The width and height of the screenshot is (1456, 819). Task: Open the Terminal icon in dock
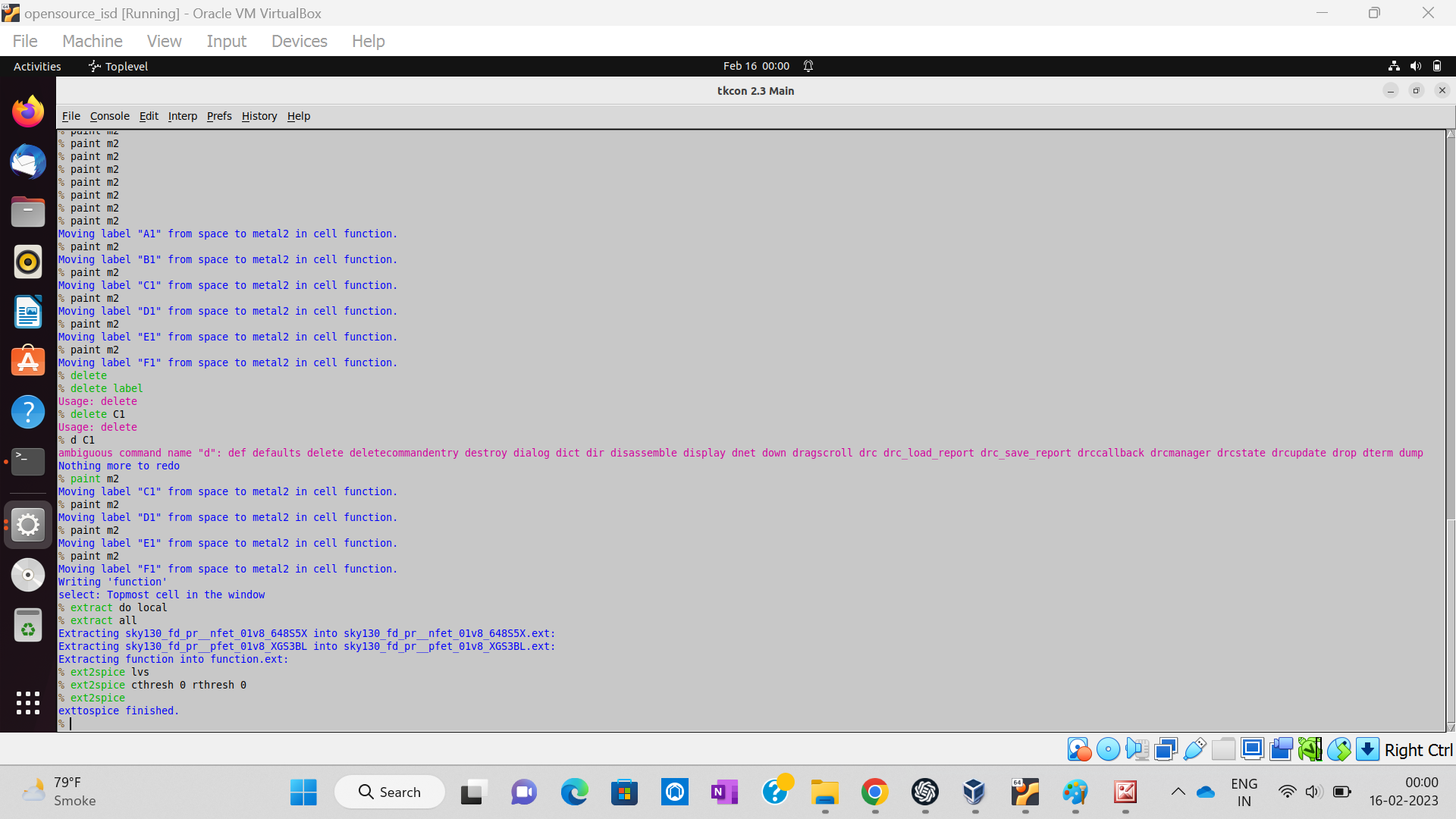click(28, 460)
